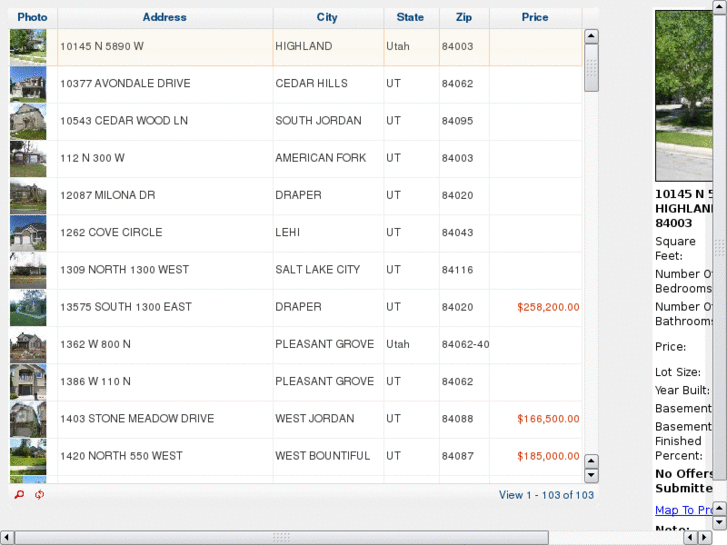Select address 10543 CEDAR WOOD LN

tap(124, 121)
